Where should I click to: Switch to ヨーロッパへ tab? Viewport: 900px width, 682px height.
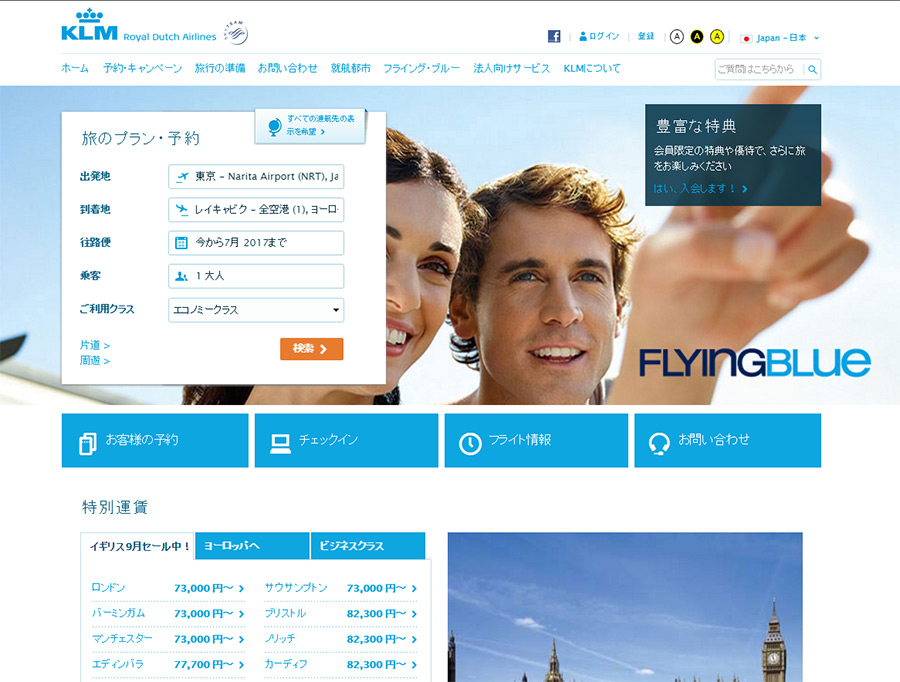pos(252,546)
